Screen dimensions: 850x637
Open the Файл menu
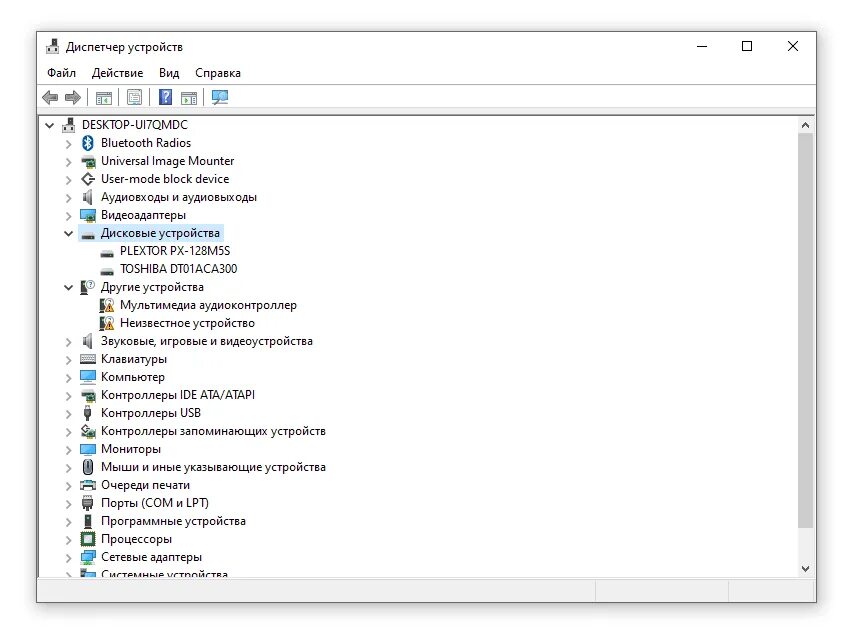click(61, 73)
